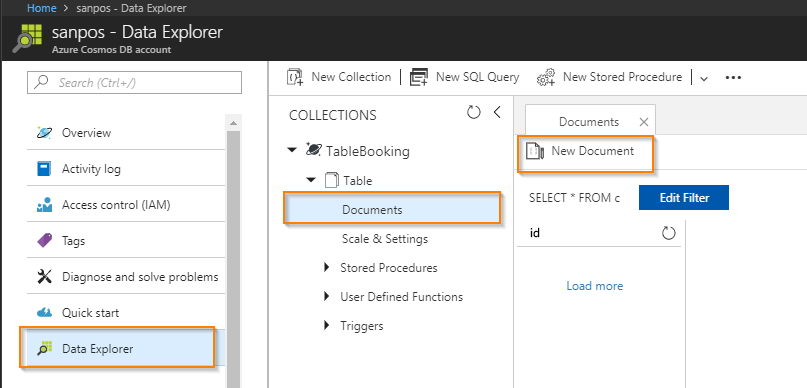Click the Load more link
The width and height of the screenshot is (807, 388).
594,286
